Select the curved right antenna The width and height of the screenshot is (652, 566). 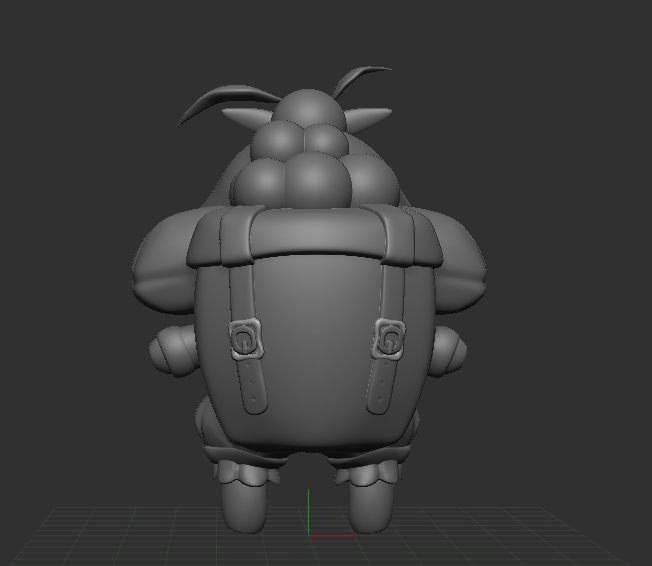point(361,79)
